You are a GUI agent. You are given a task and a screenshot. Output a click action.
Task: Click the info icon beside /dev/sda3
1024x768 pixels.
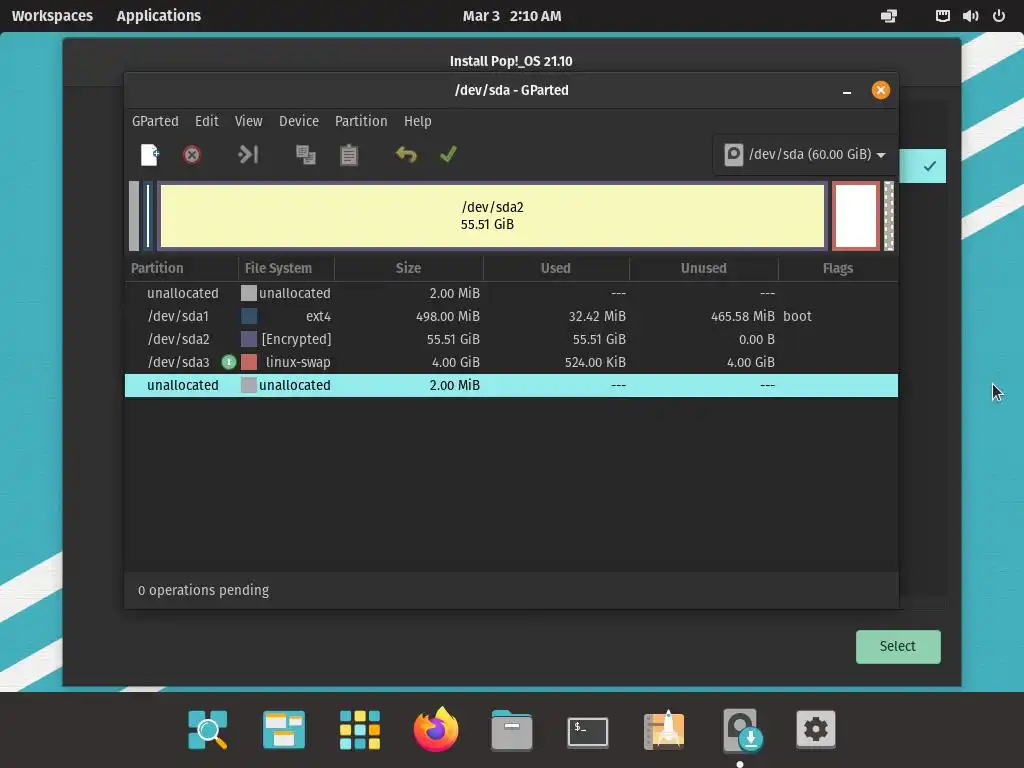(229, 362)
